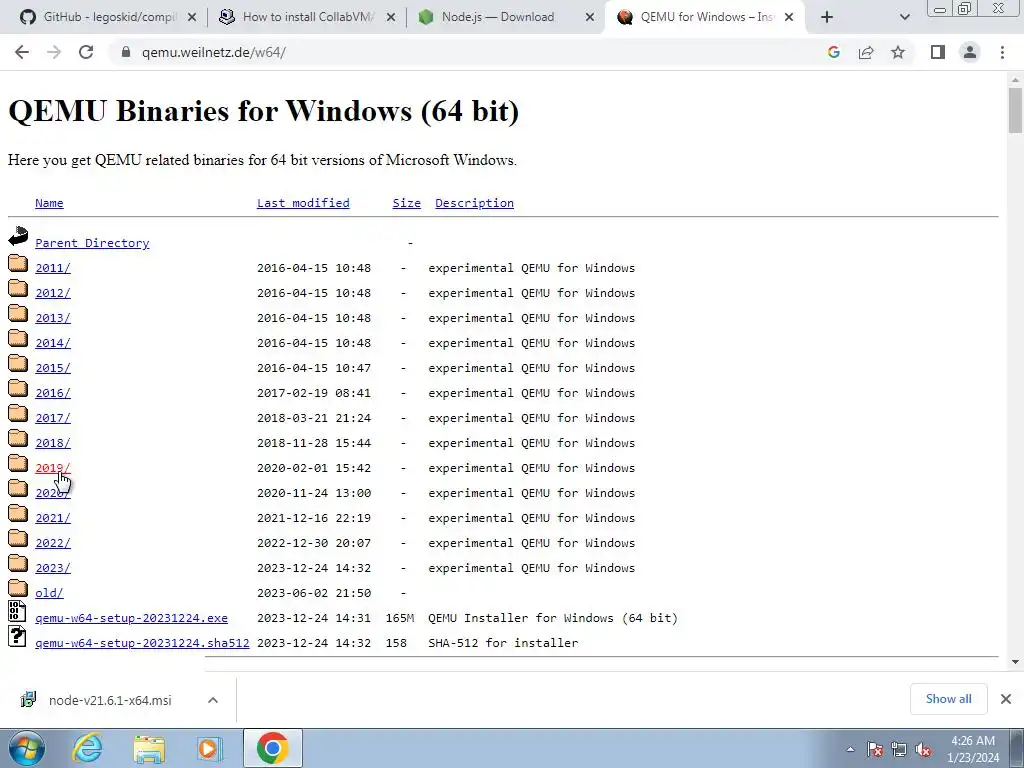Open the browser side panel
This screenshot has height=768, width=1024.
point(938,52)
